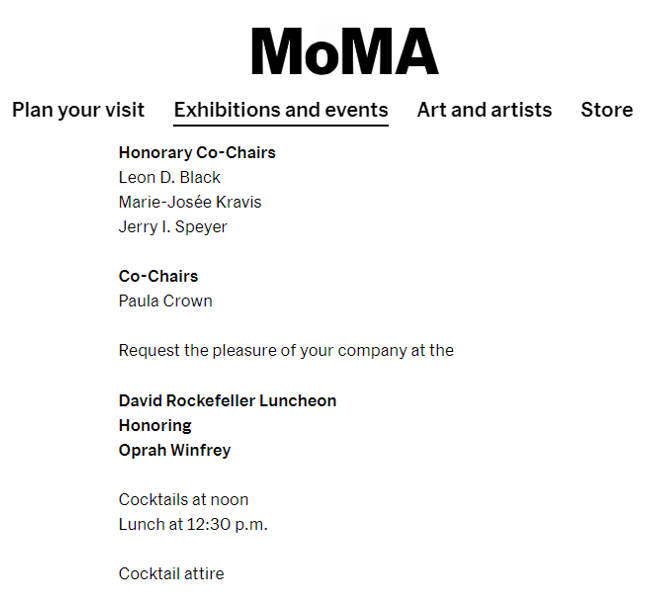
Task: Click on Jerry I. Speyer name
Action: click(x=173, y=227)
